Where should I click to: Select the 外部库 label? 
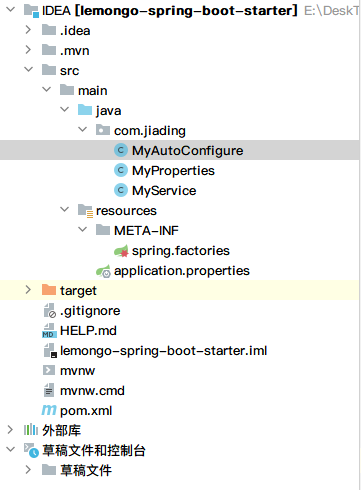pyautogui.click(x=62, y=430)
